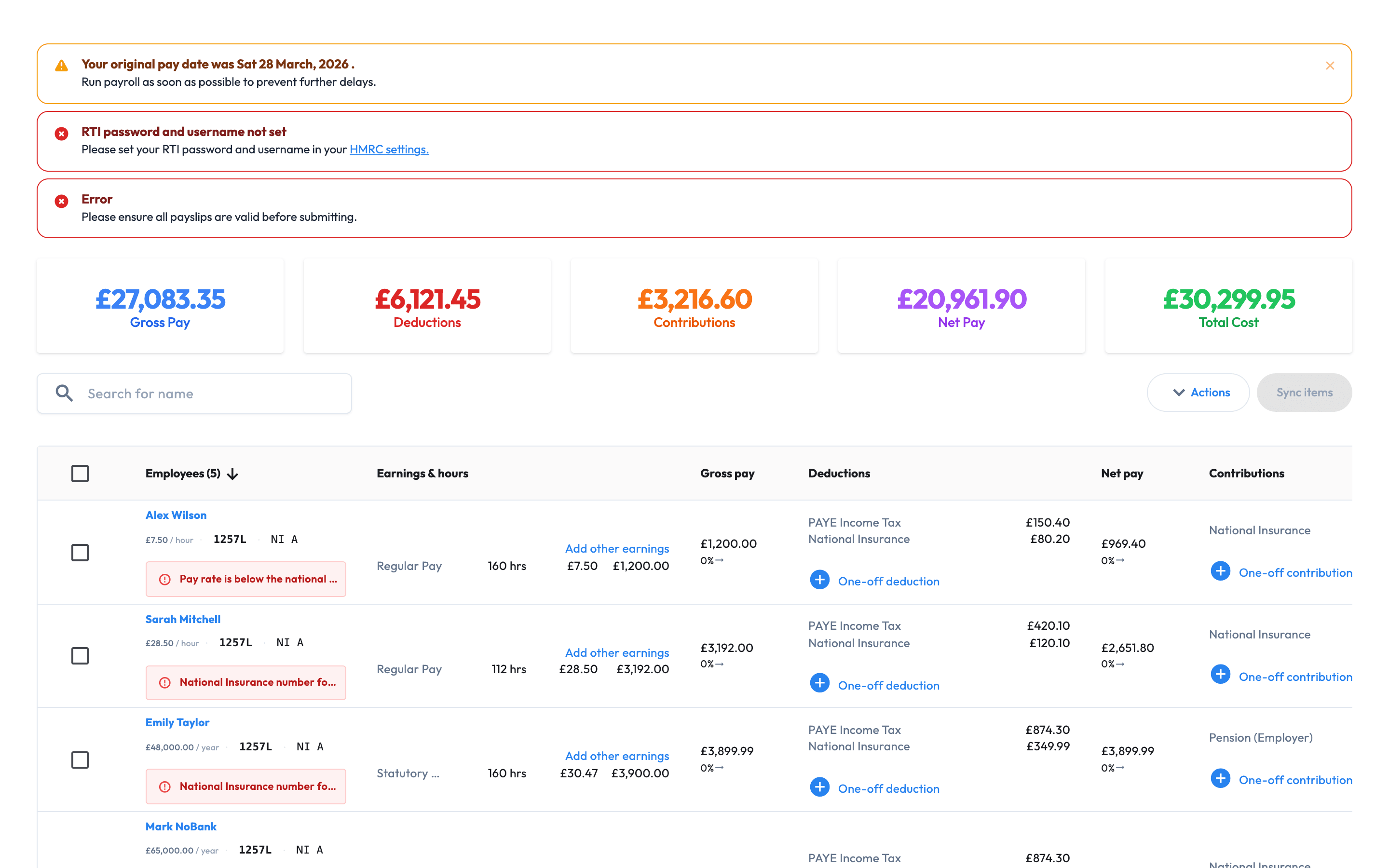The height and width of the screenshot is (868, 1389).
Task: Focus the Search for name field
Action: tap(194, 393)
